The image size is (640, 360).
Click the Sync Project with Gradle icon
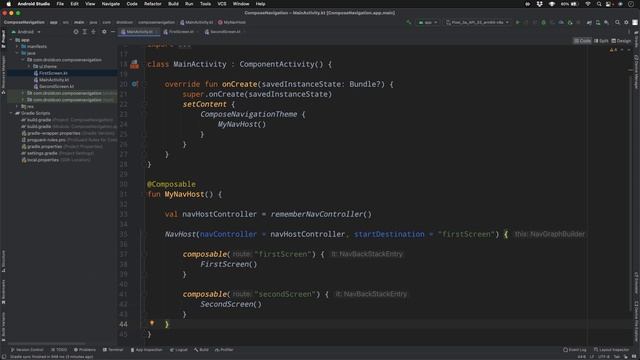(589, 22)
